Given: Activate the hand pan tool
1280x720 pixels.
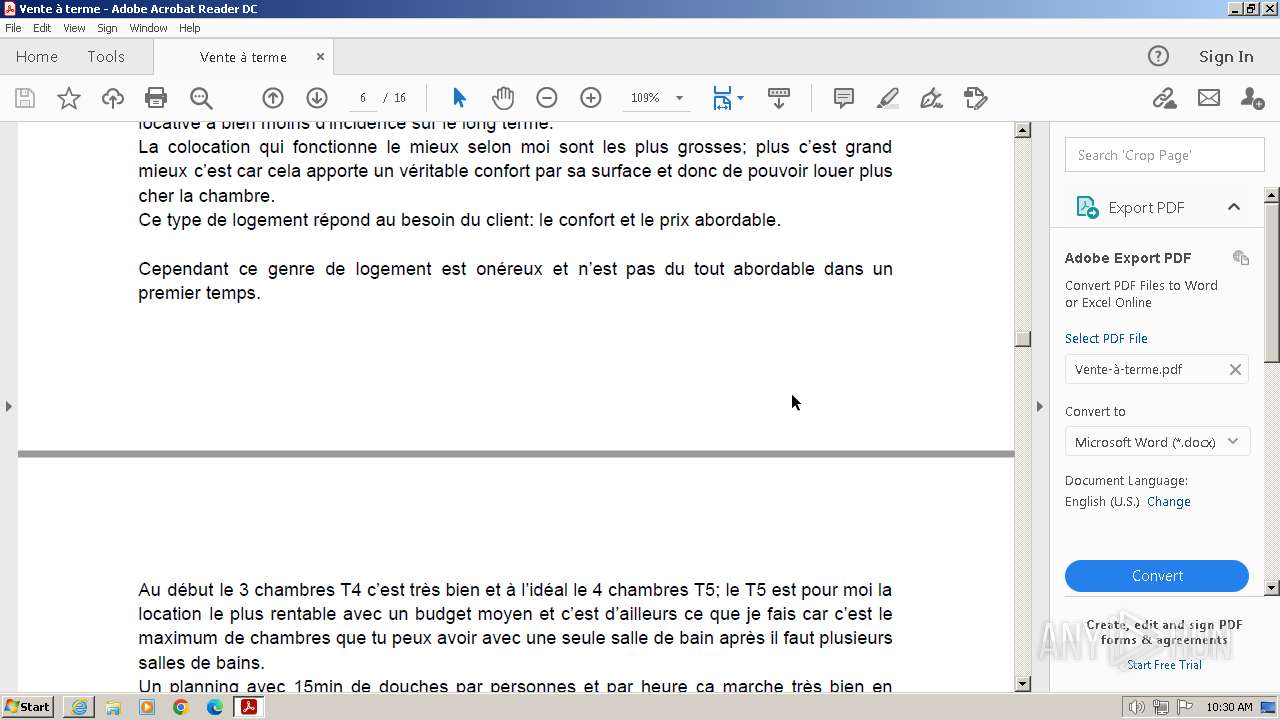Looking at the screenshot, I should click(503, 98).
